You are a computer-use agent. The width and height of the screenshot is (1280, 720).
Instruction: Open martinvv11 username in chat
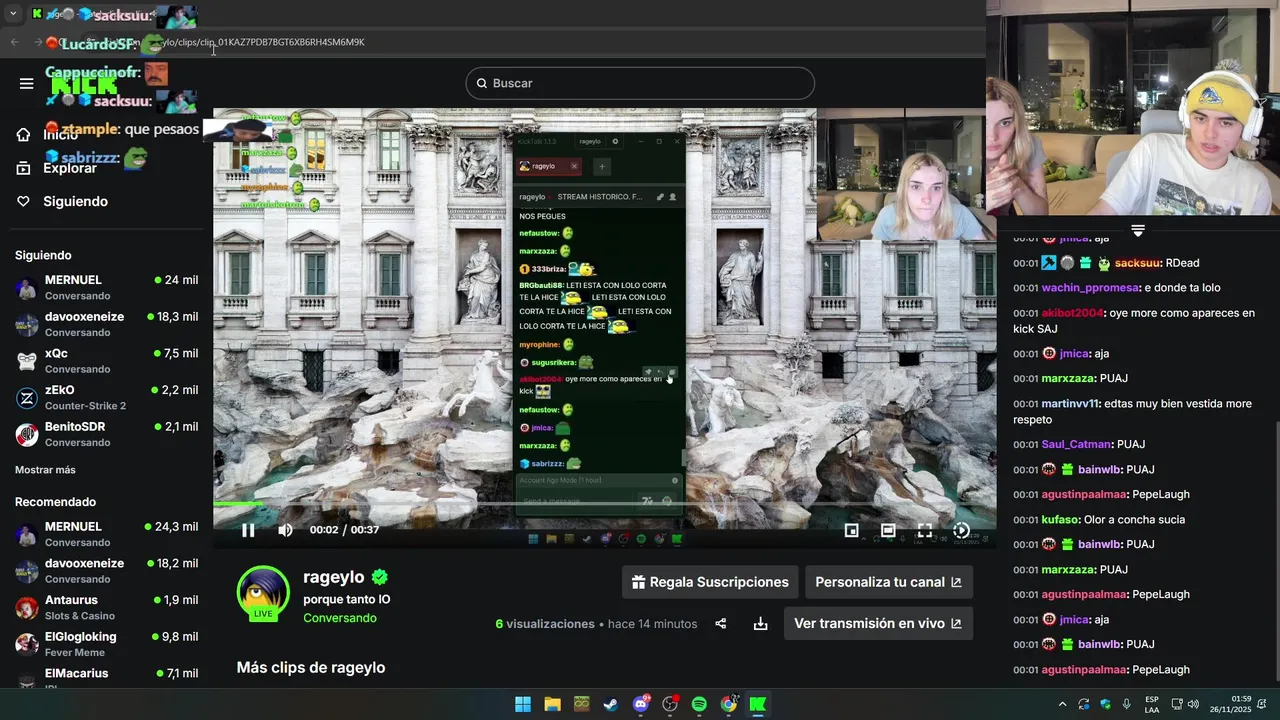(x=1070, y=404)
